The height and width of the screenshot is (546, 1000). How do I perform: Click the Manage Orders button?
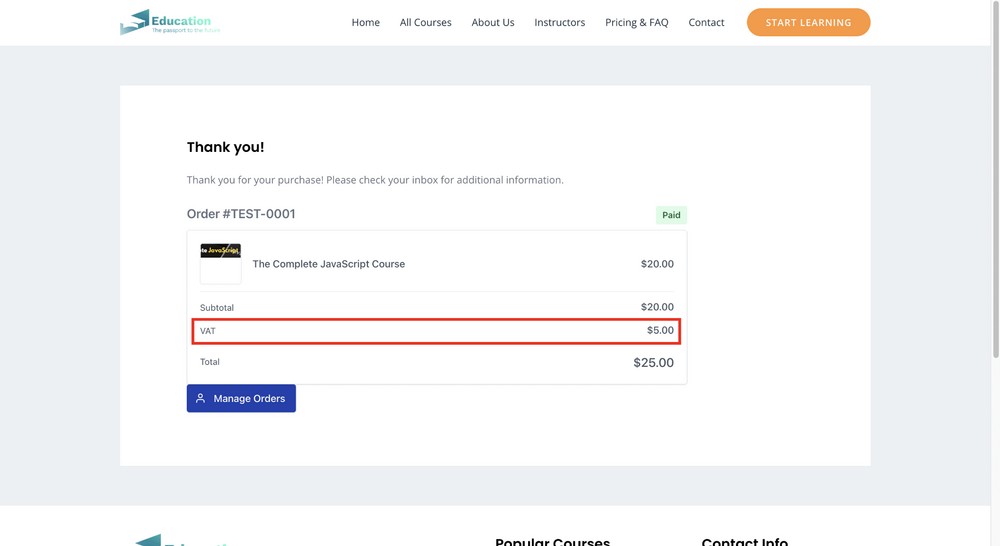[241, 398]
